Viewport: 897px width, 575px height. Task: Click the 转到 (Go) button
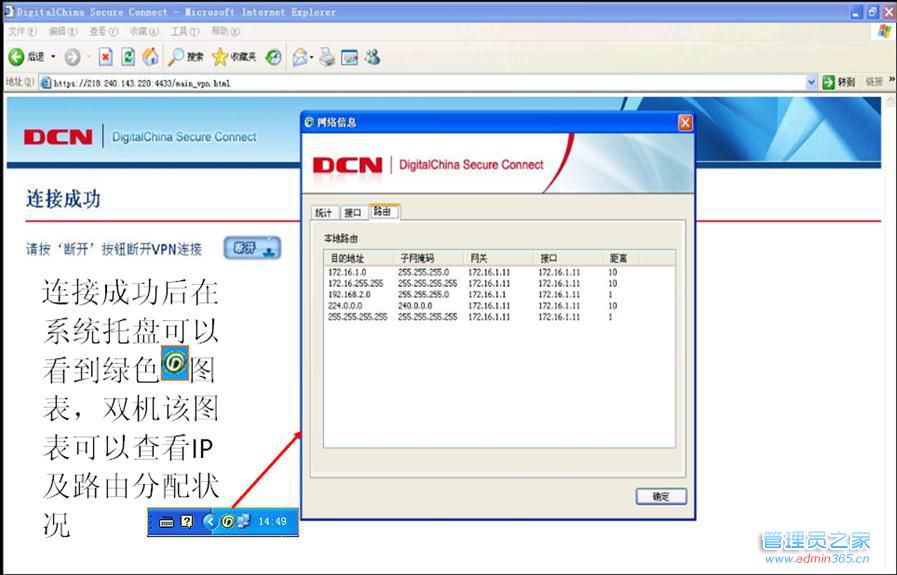tap(839, 82)
